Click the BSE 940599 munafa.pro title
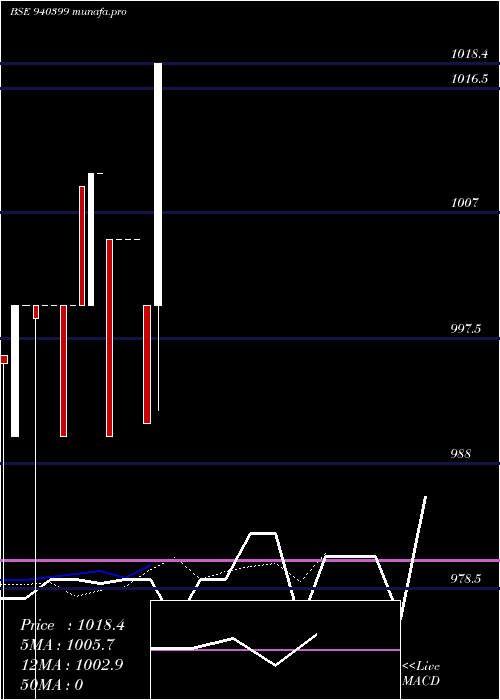The width and height of the screenshot is (500, 700). (68, 12)
